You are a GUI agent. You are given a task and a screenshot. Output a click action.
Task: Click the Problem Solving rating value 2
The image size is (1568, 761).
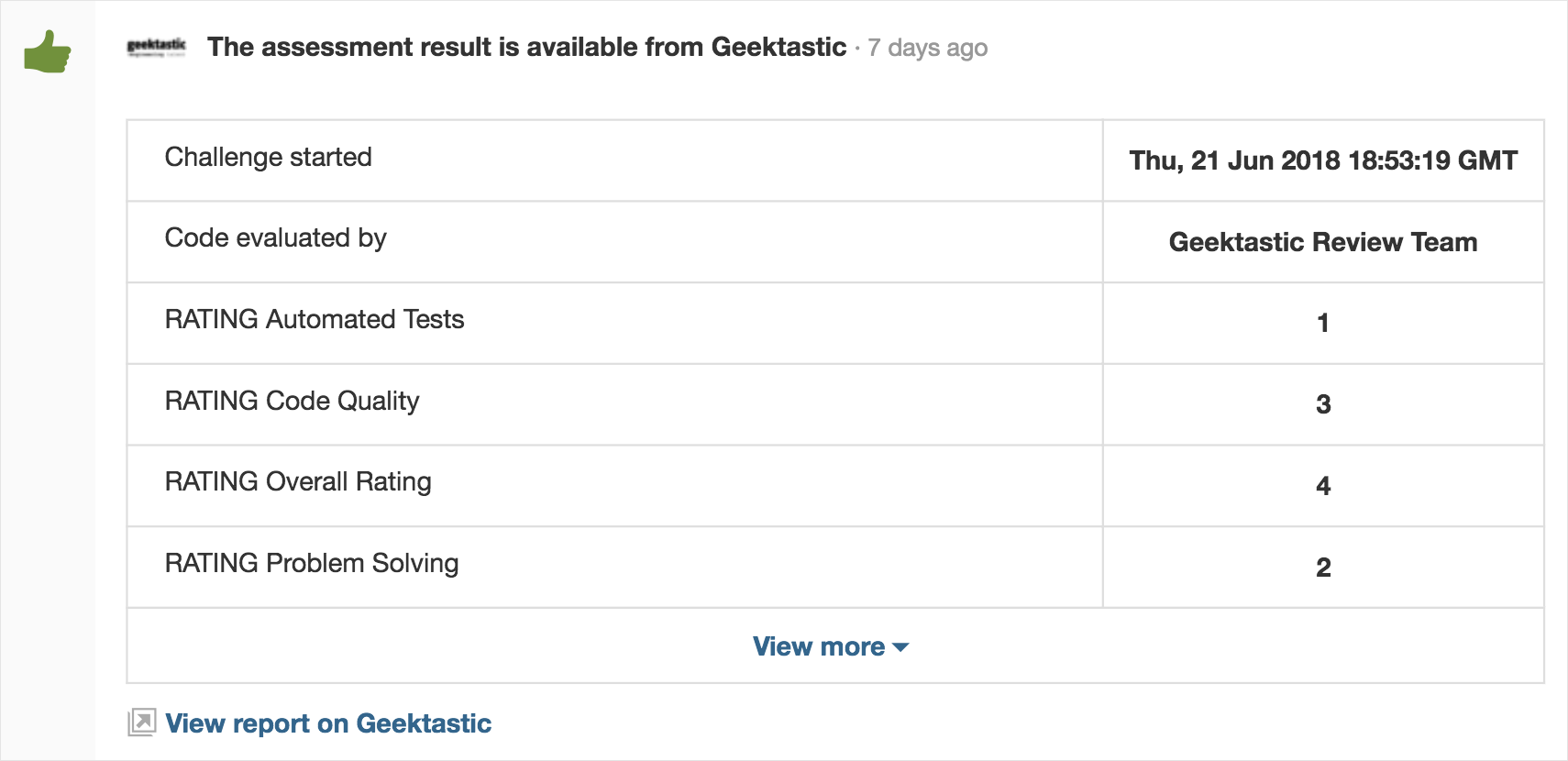[1323, 568]
